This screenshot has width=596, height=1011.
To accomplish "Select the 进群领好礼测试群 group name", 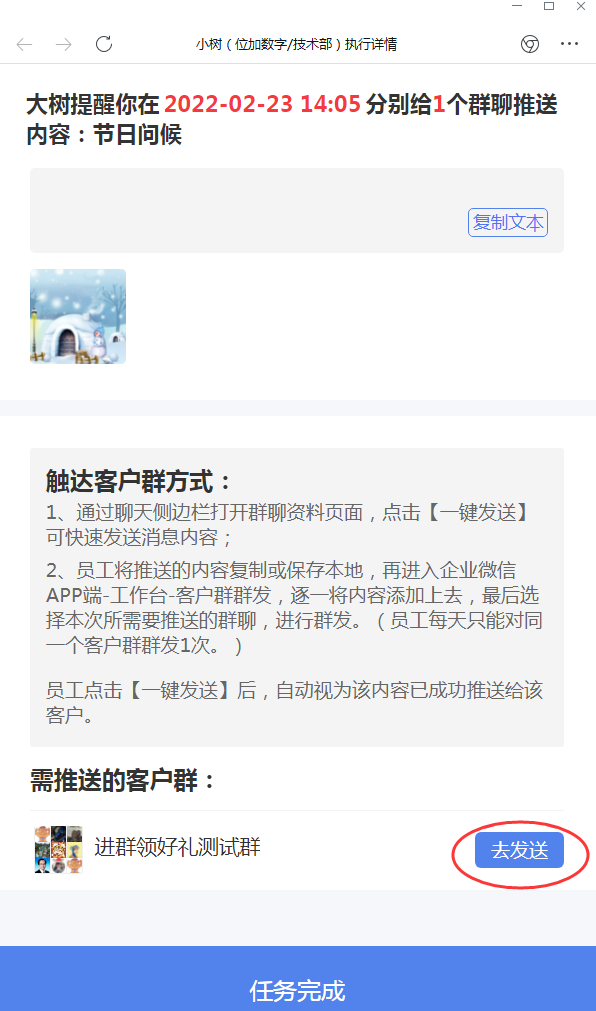I will (x=177, y=847).
